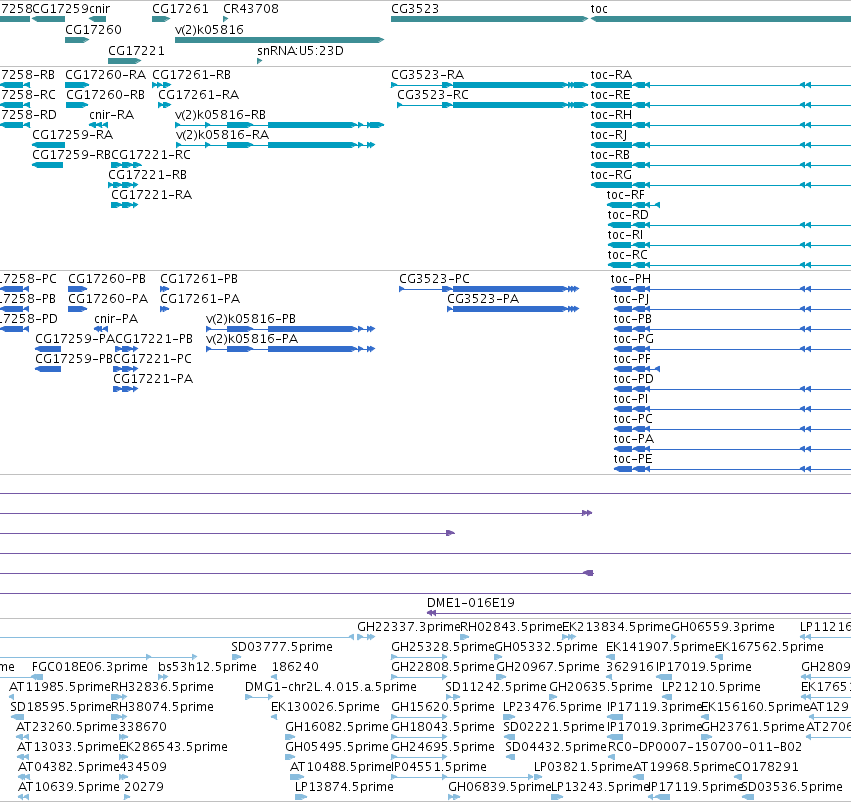Select protein toc-PJ
Screen dimensions: 851x802
tap(631, 298)
